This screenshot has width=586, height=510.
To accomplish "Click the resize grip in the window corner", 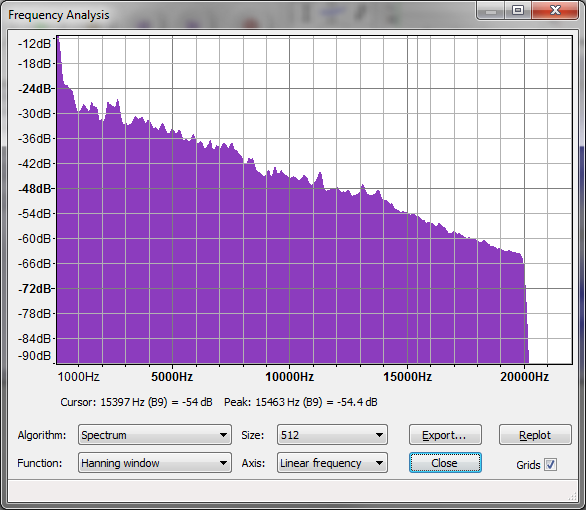I will 573,496.
